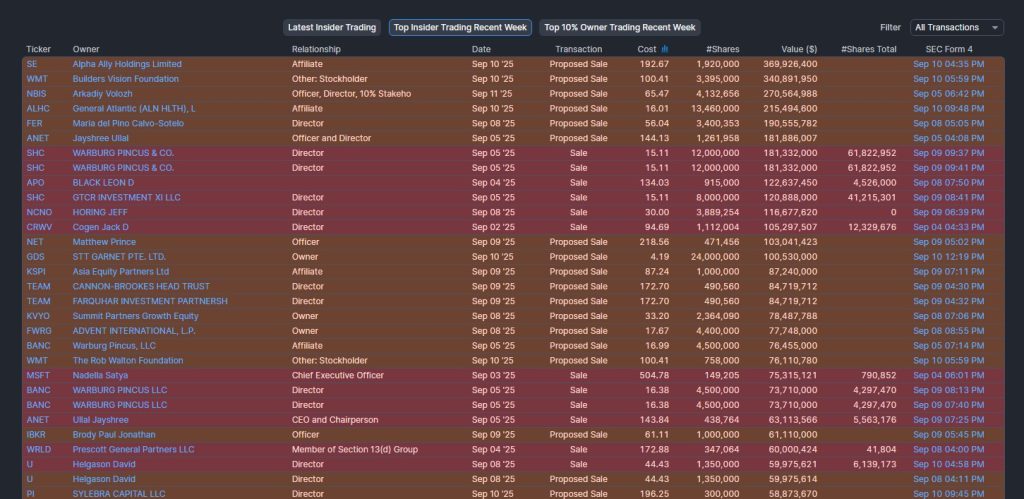The width and height of the screenshot is (1024, 499).
Task: Open Nadella Satya owner profile link
Action: pyautogui.click(x=100, y=376)
